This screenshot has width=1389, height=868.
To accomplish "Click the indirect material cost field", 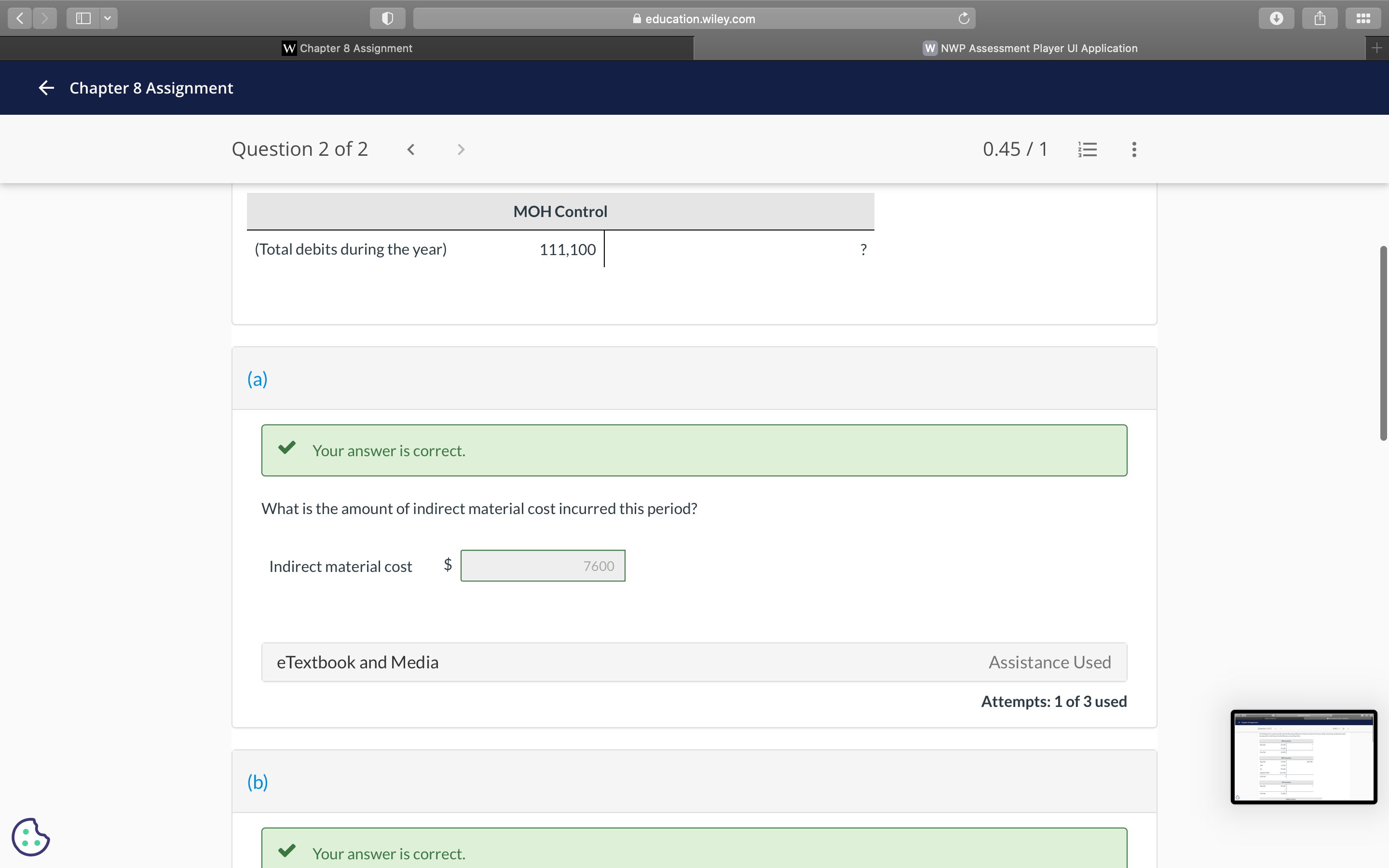I will tap(543, 566).
